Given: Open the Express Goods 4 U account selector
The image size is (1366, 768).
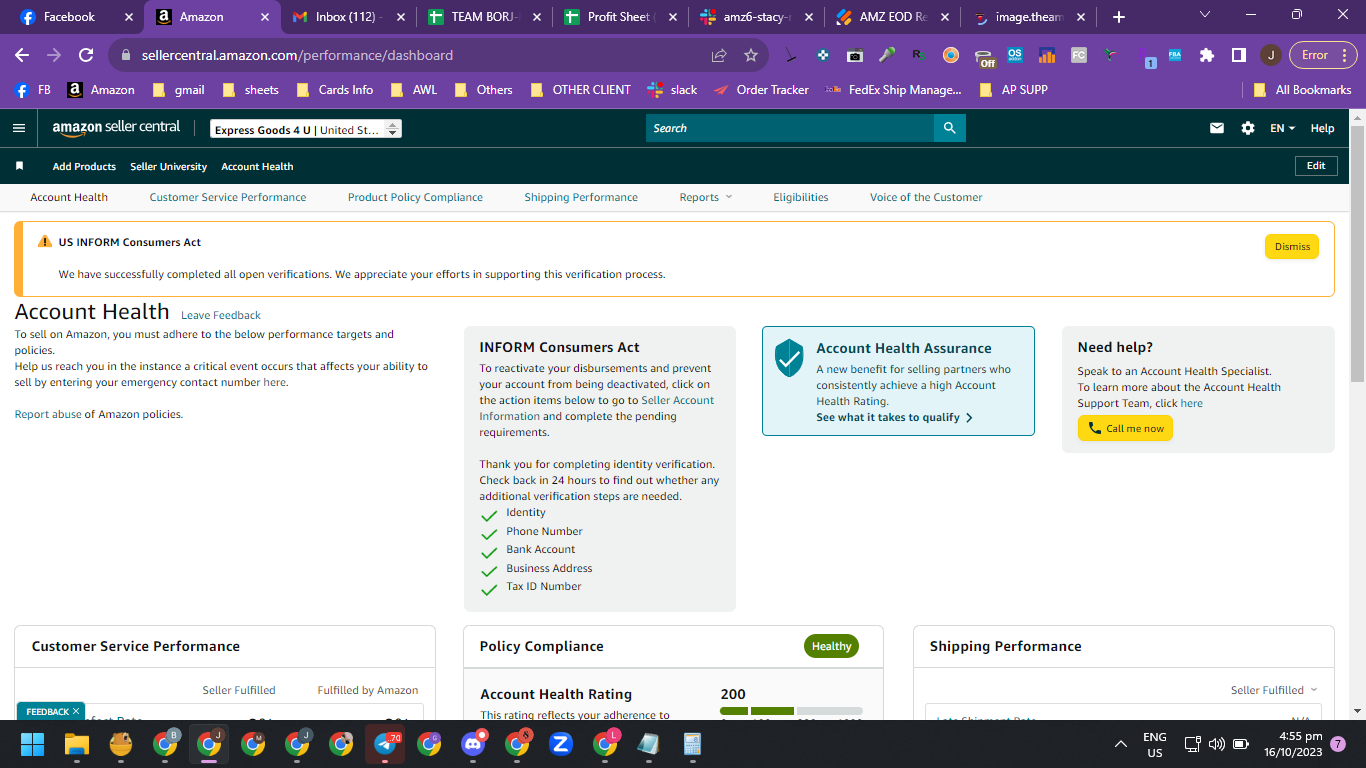Looking at the screenshot, I should 306,129.
